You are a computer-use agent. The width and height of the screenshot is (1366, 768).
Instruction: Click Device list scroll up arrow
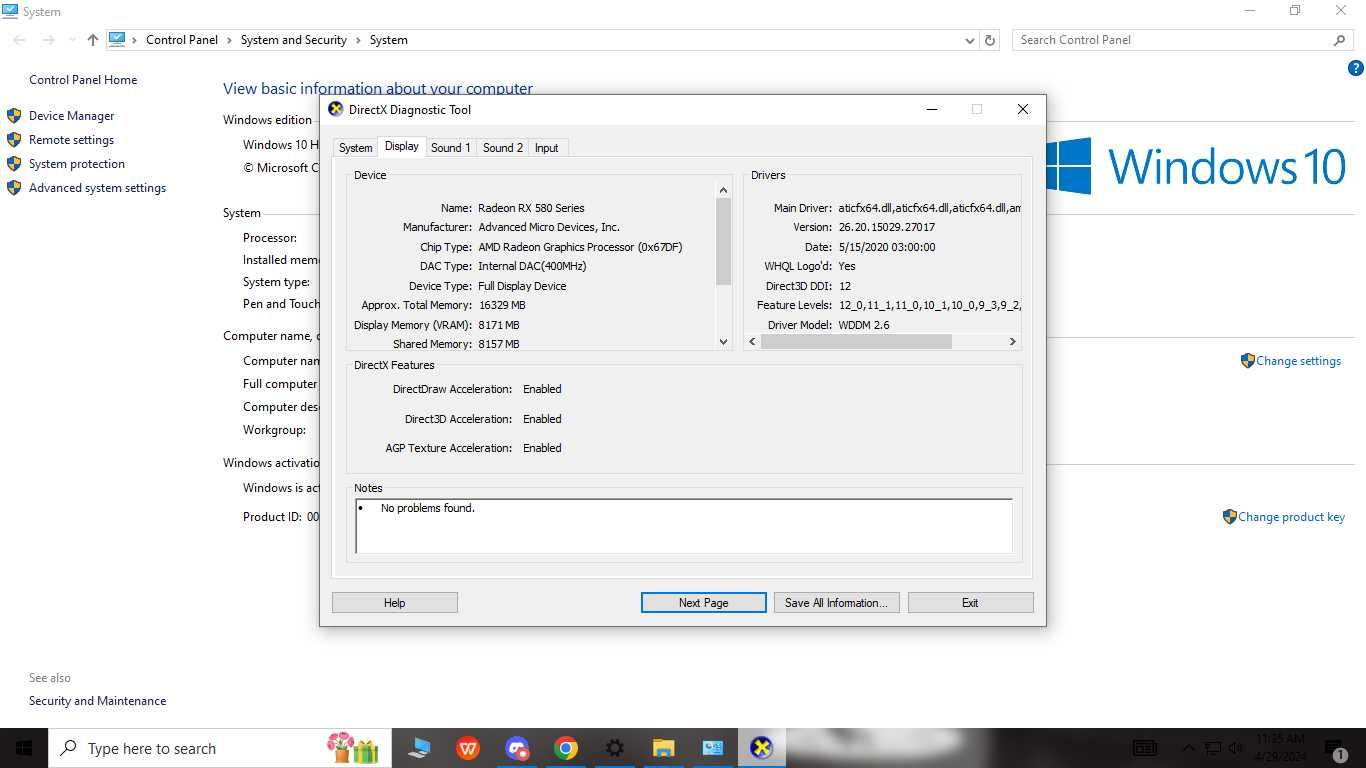click(724, 190)
